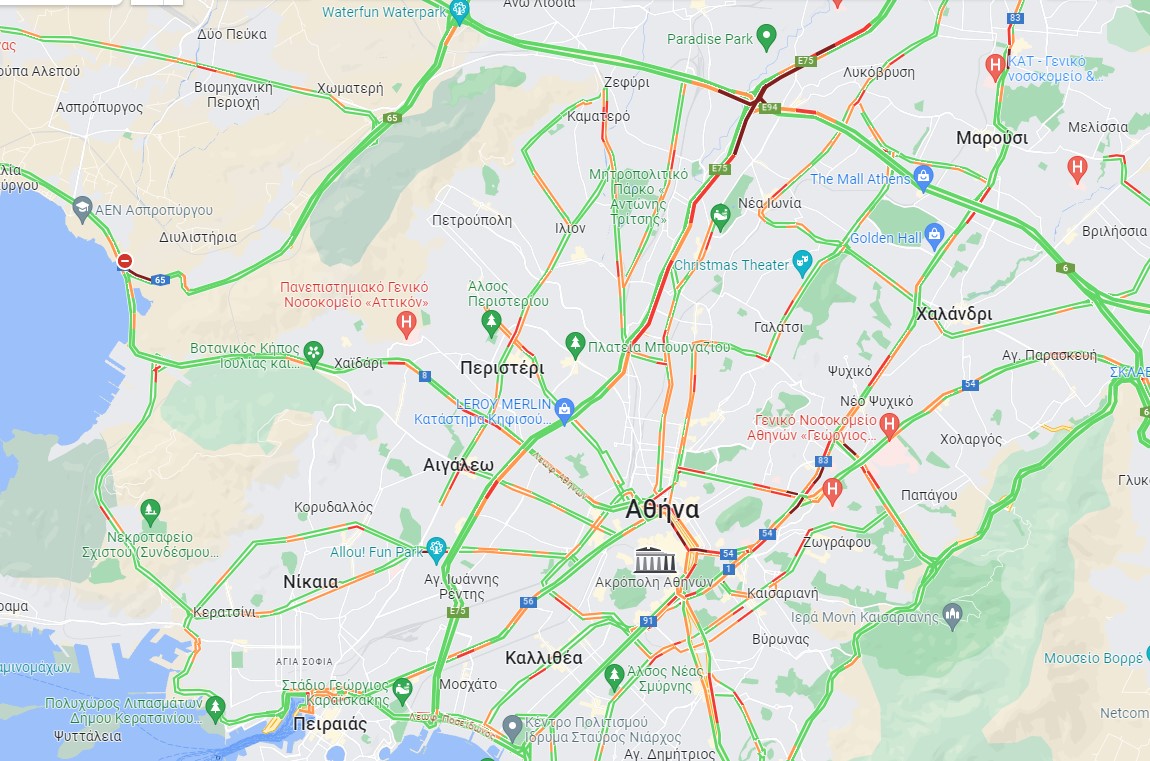1150x761 pixels.
Task: Open The Mall Athens shopping pin
Action: tap(923, 178)
